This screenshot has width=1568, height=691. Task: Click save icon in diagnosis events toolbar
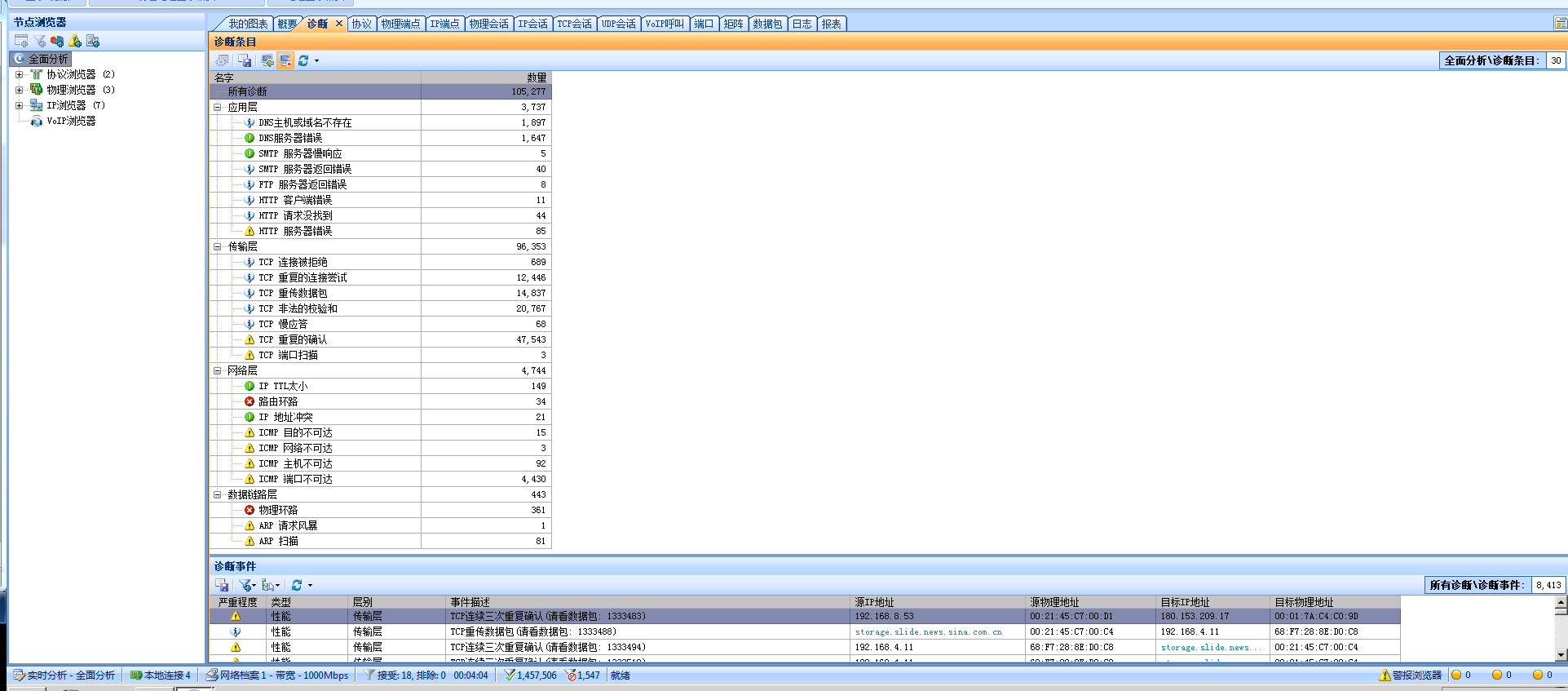click(222, 585)
